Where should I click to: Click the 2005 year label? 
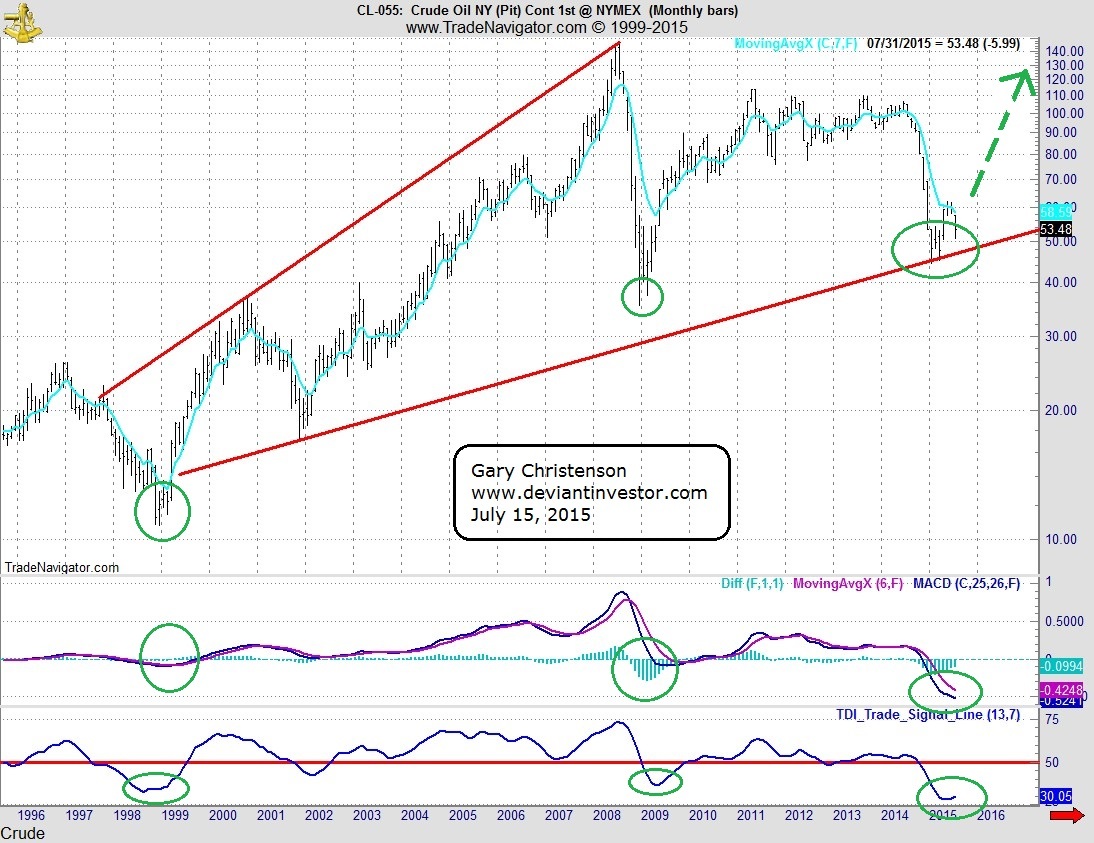point(463,815)
